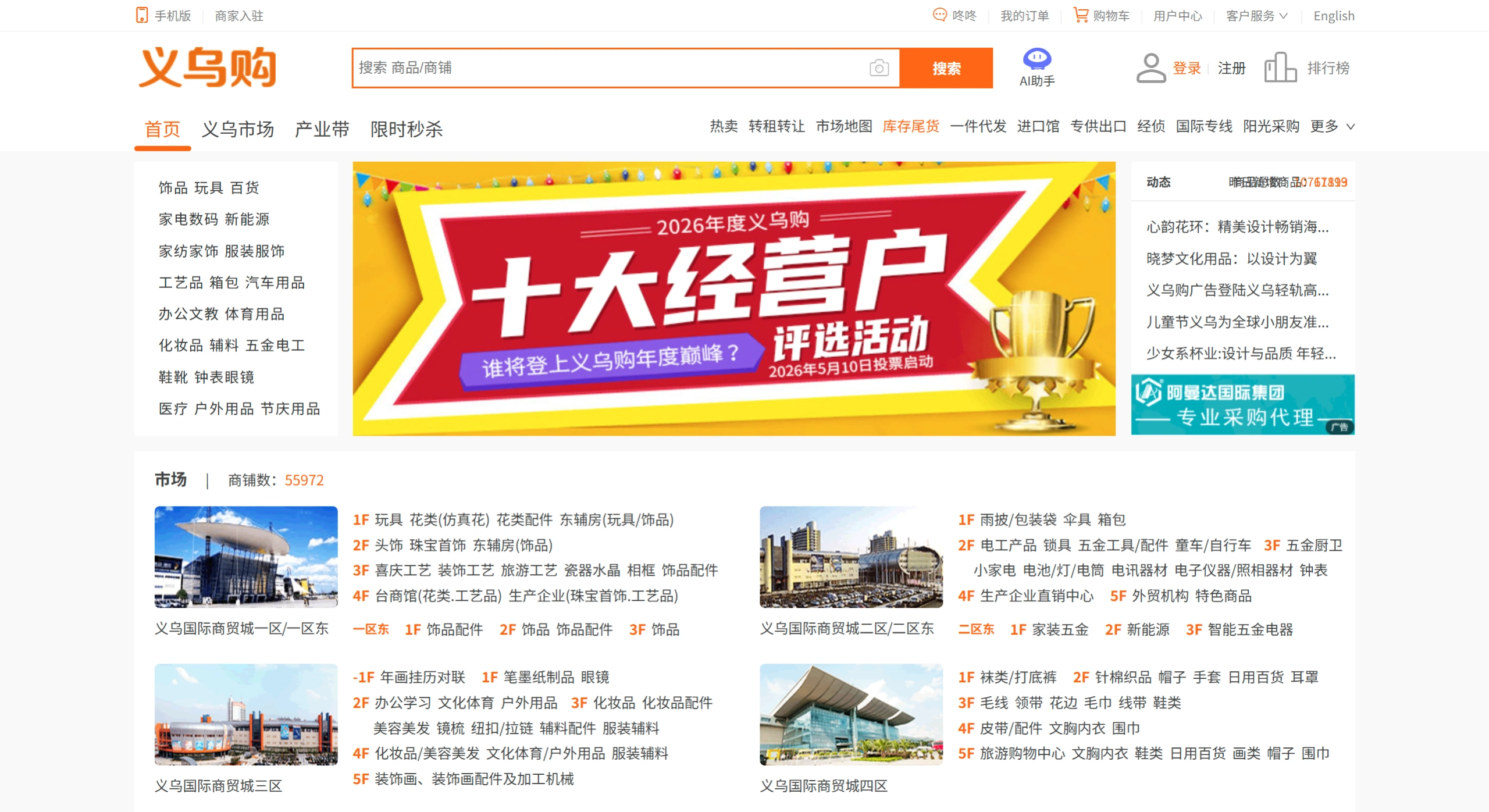This screenshot has width=1489, height=812.
Task: Expand the 客户服务 dropdown
Action: [1256, 16]
